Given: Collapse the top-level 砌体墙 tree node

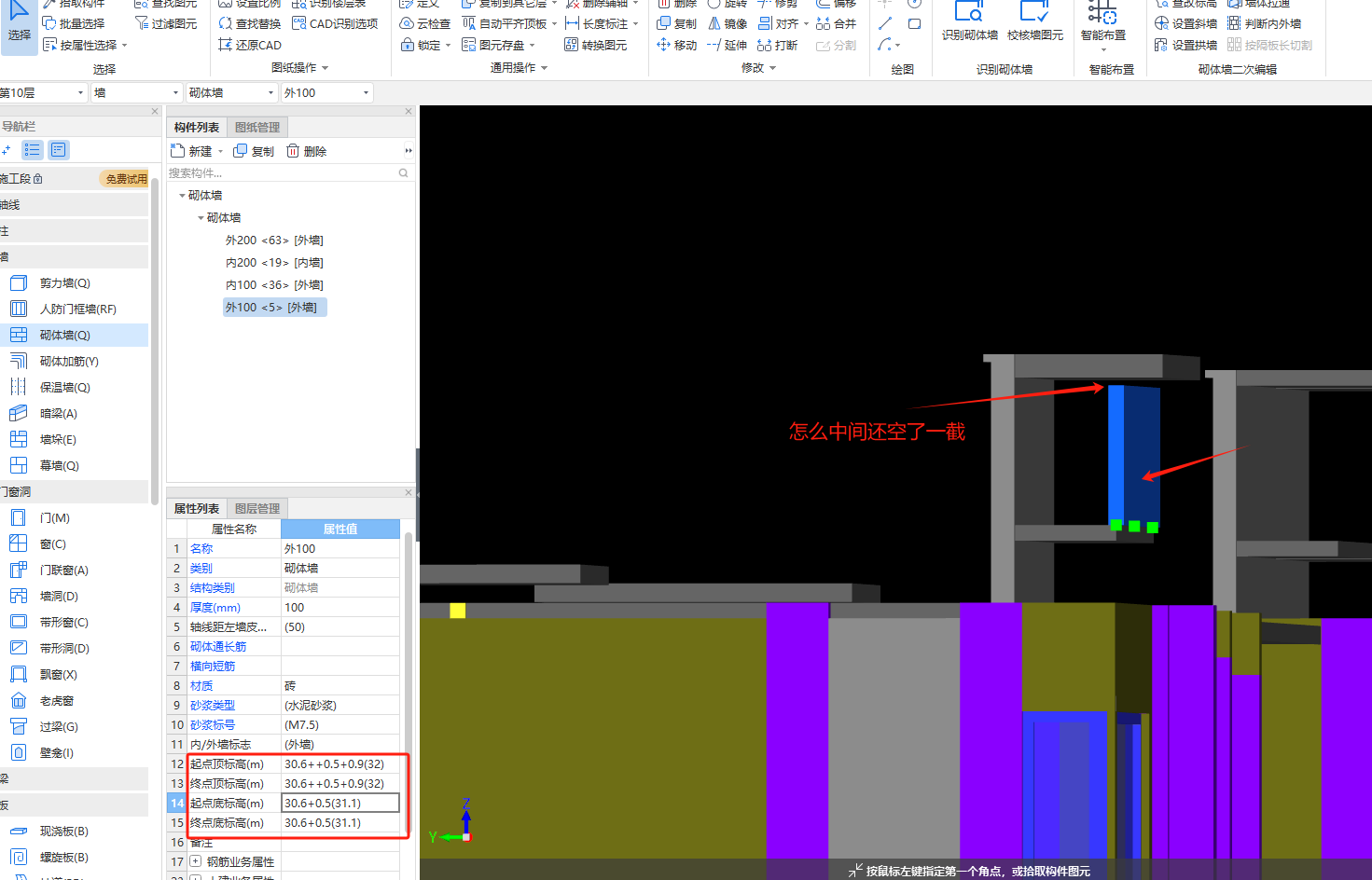Looking at the screenshot, I should tap(182, 196).
